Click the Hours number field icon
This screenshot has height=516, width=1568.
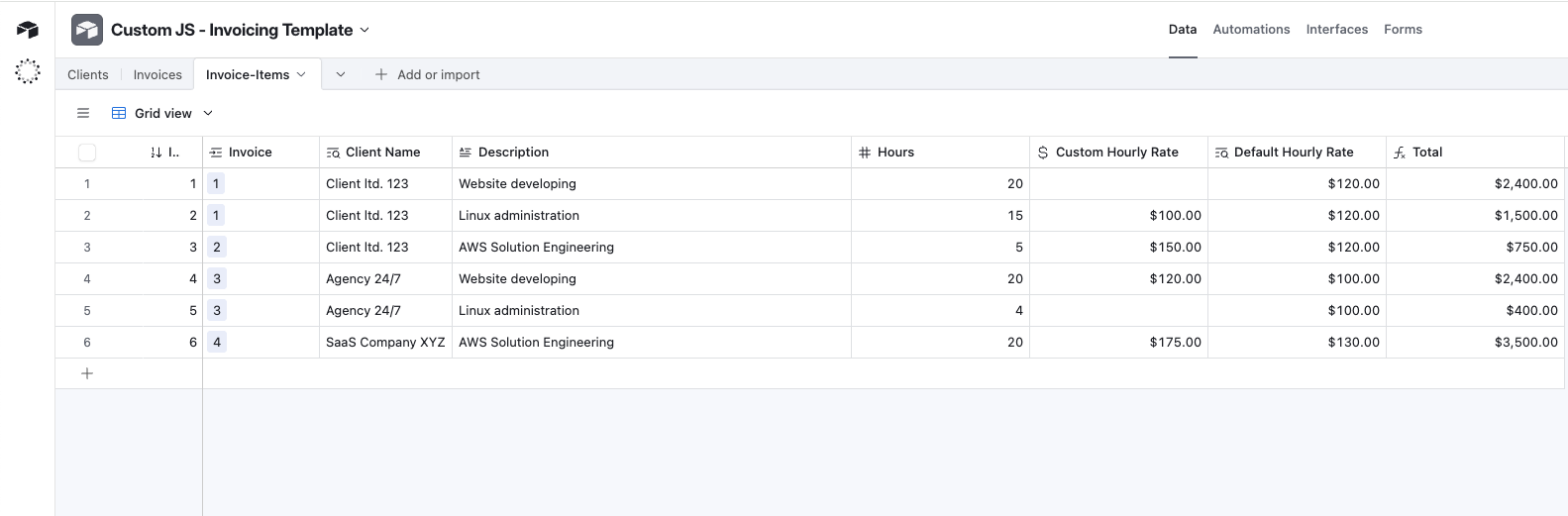coord(865,153)
